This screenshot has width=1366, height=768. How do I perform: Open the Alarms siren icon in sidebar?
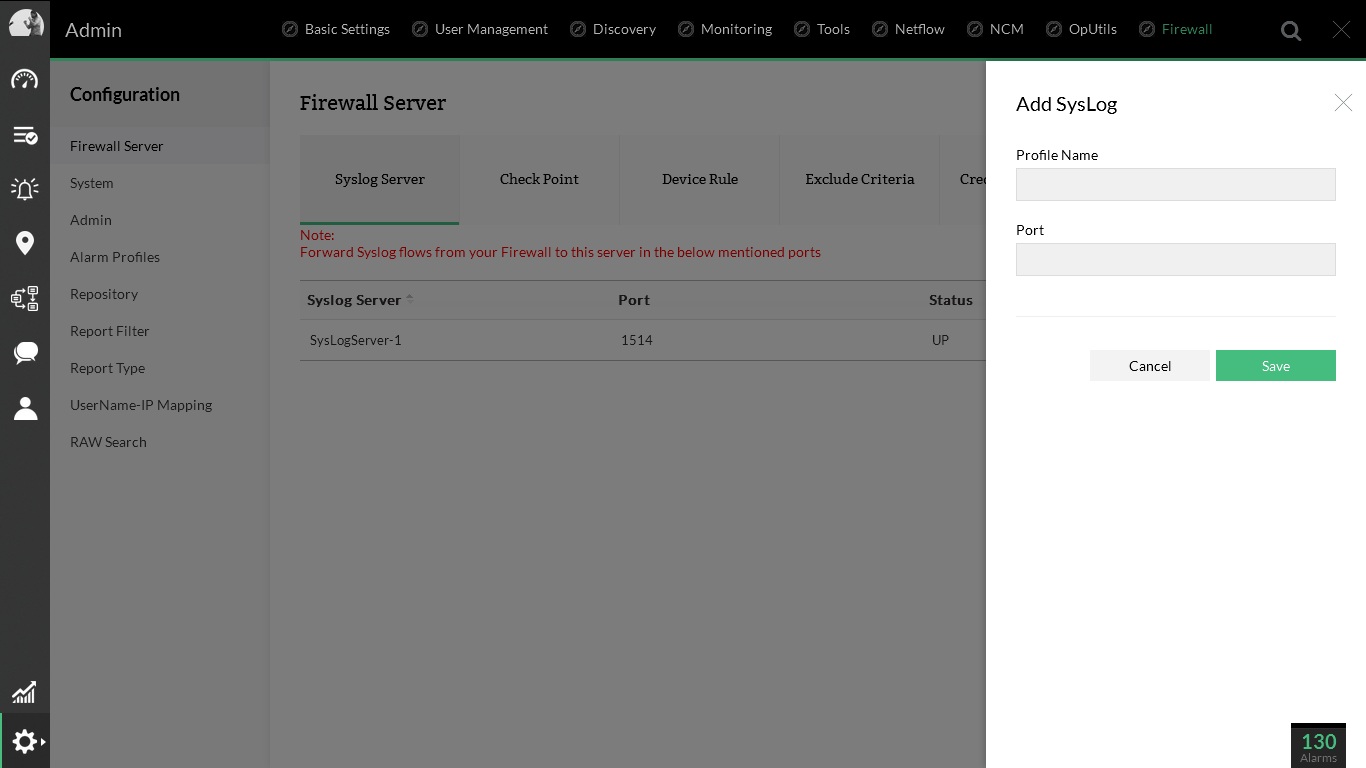(x=25, y=189)
